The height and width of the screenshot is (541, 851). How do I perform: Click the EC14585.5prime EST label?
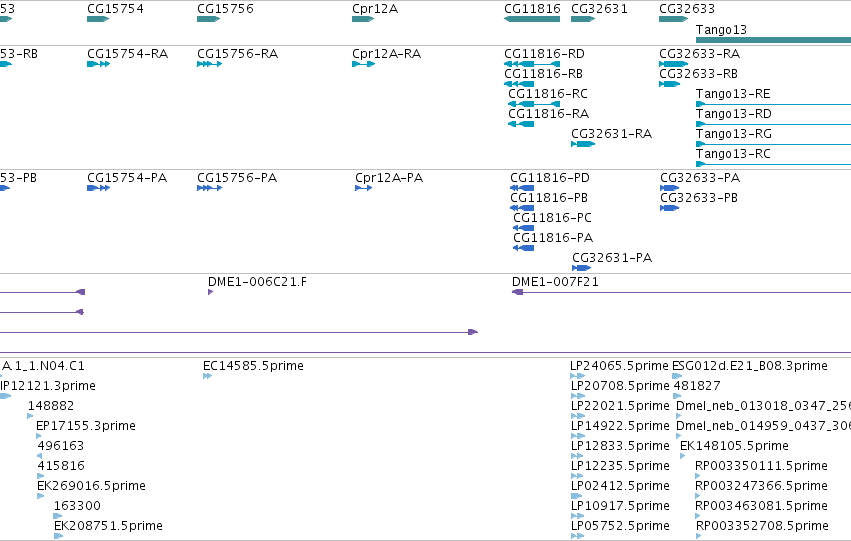253,366
